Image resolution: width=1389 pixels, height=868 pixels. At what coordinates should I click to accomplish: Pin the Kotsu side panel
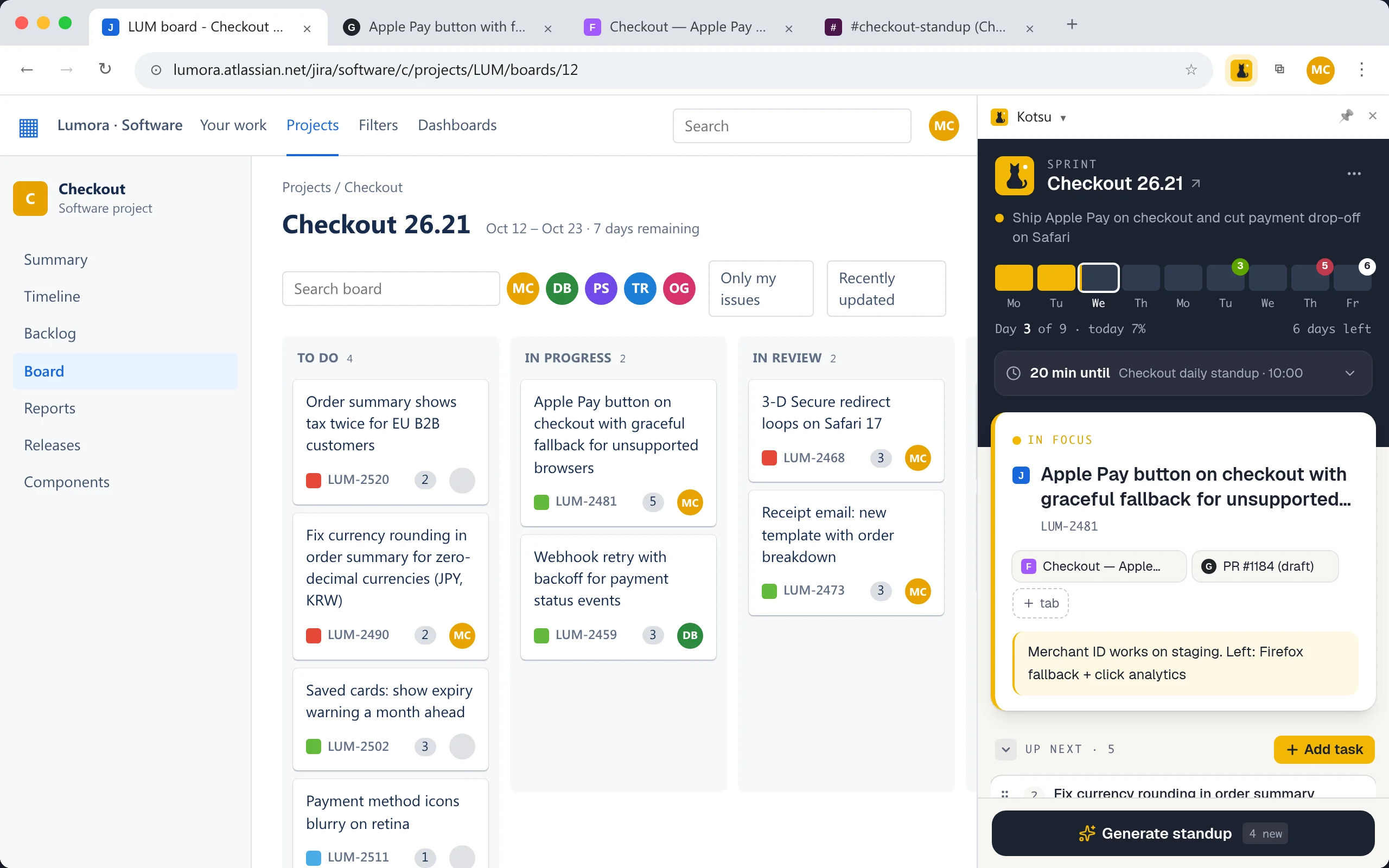(x=1346, y=116)
